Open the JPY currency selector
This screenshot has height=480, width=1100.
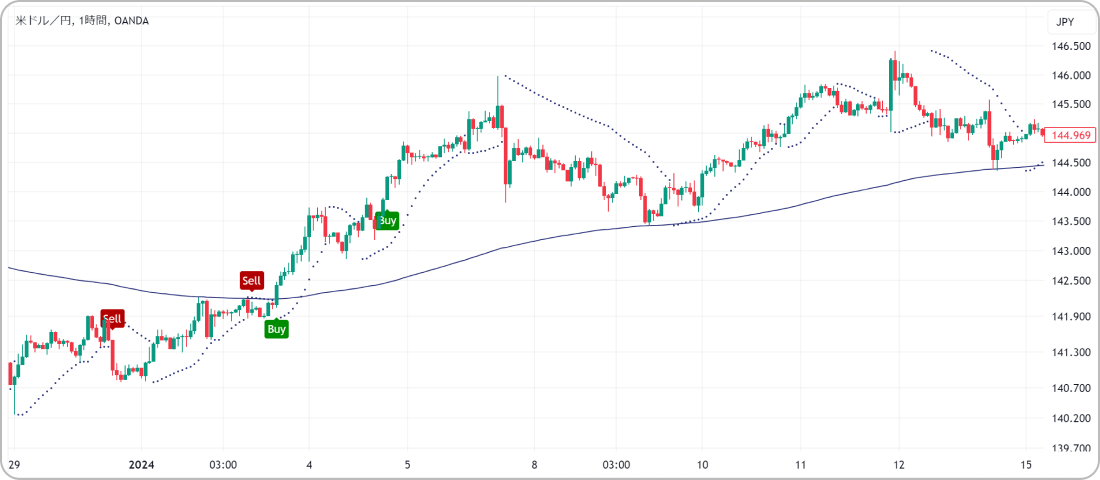click(x=1065, y=23)
